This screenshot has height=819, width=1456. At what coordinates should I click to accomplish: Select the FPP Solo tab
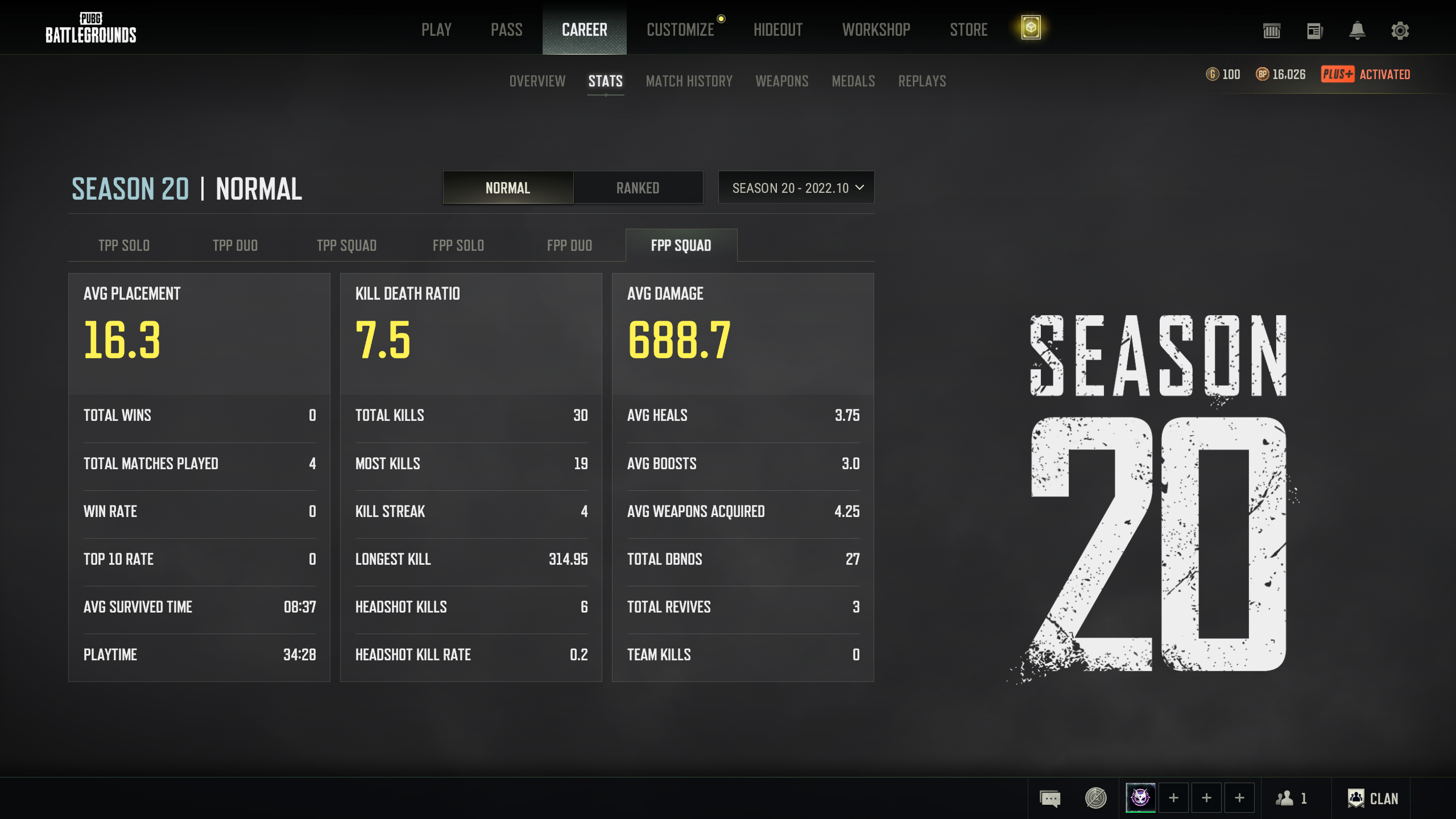(x=458, y=245)
